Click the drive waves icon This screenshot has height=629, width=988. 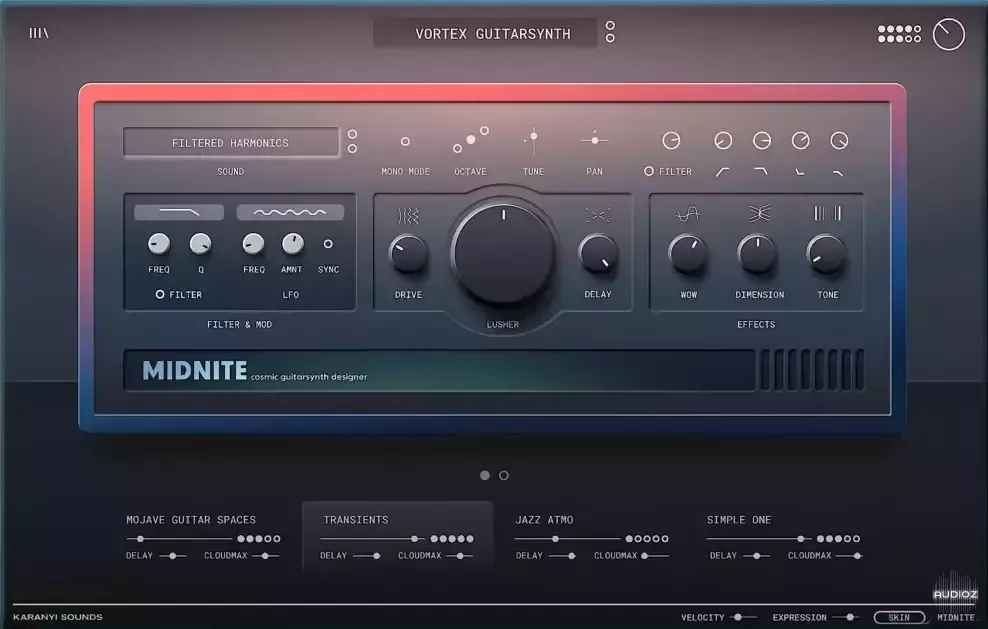[408, 216]
